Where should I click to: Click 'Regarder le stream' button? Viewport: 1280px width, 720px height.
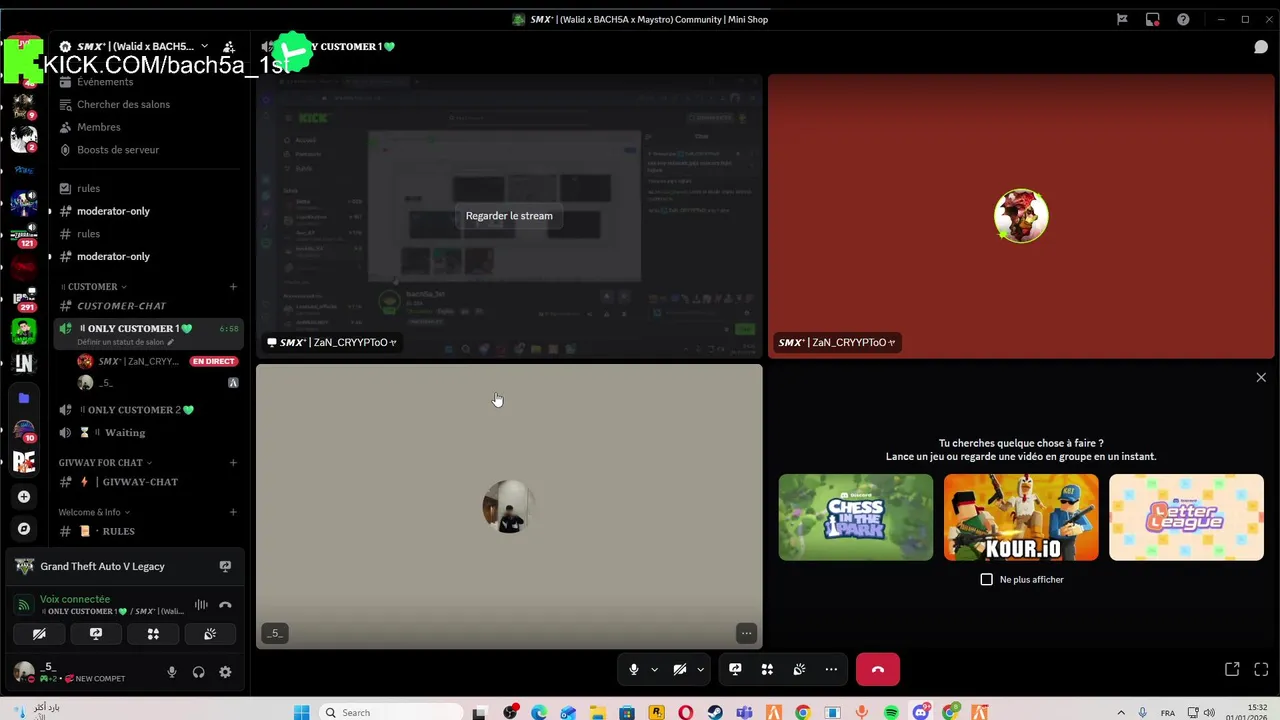click(509, 216)
